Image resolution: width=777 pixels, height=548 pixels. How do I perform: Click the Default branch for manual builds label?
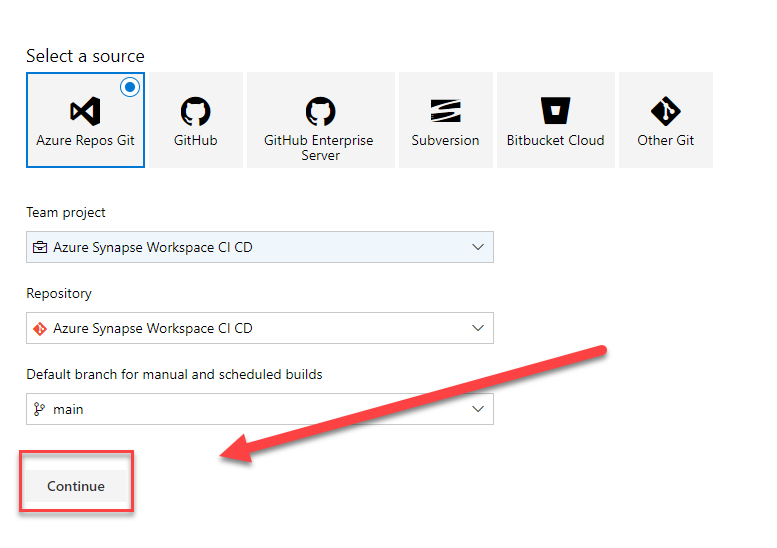click(x=174, y=374)
